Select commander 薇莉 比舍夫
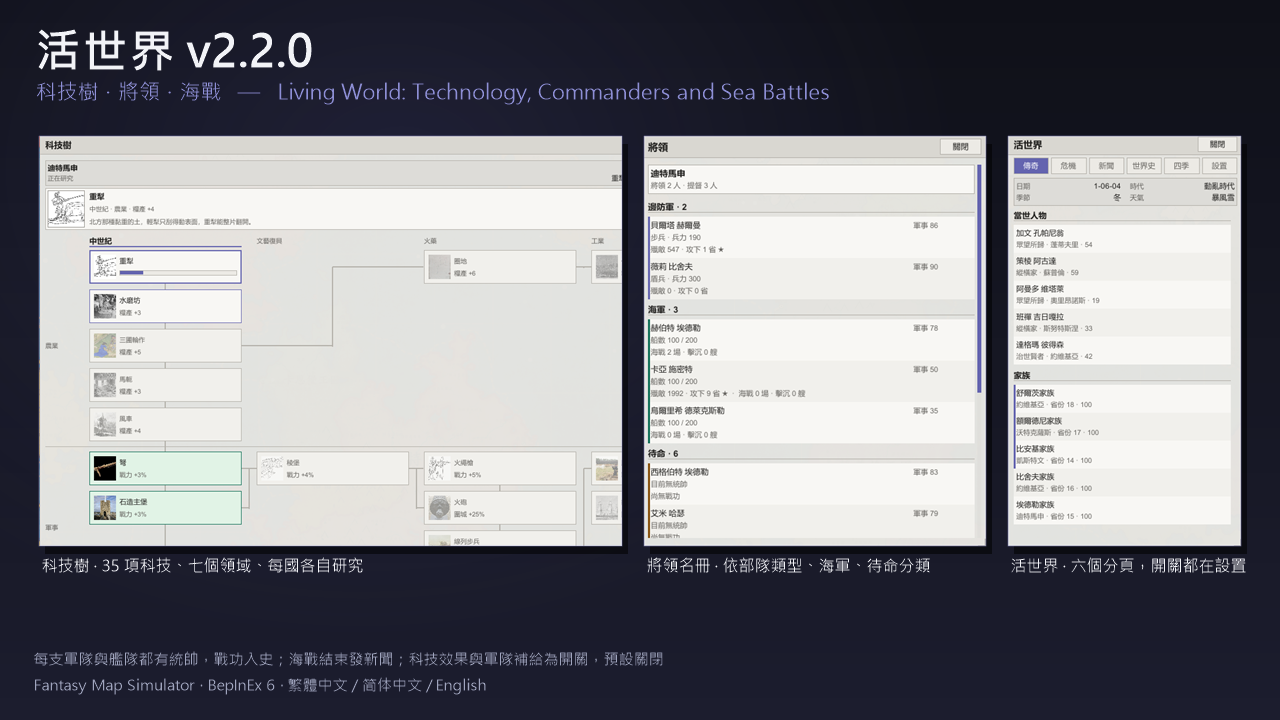This screenshot has width=1280, height=720. coord(811,279)
